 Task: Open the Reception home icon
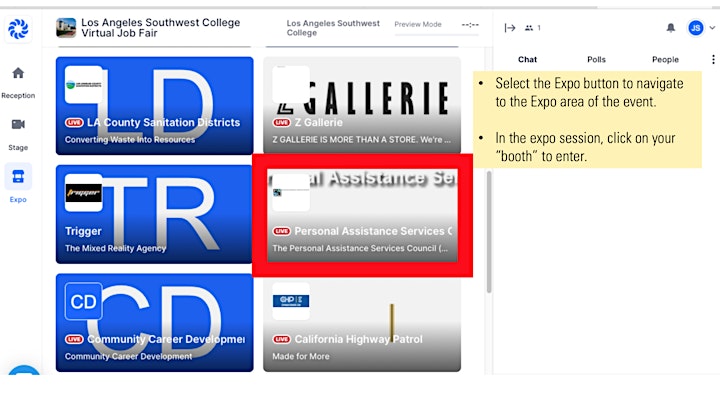click(18, 73)
